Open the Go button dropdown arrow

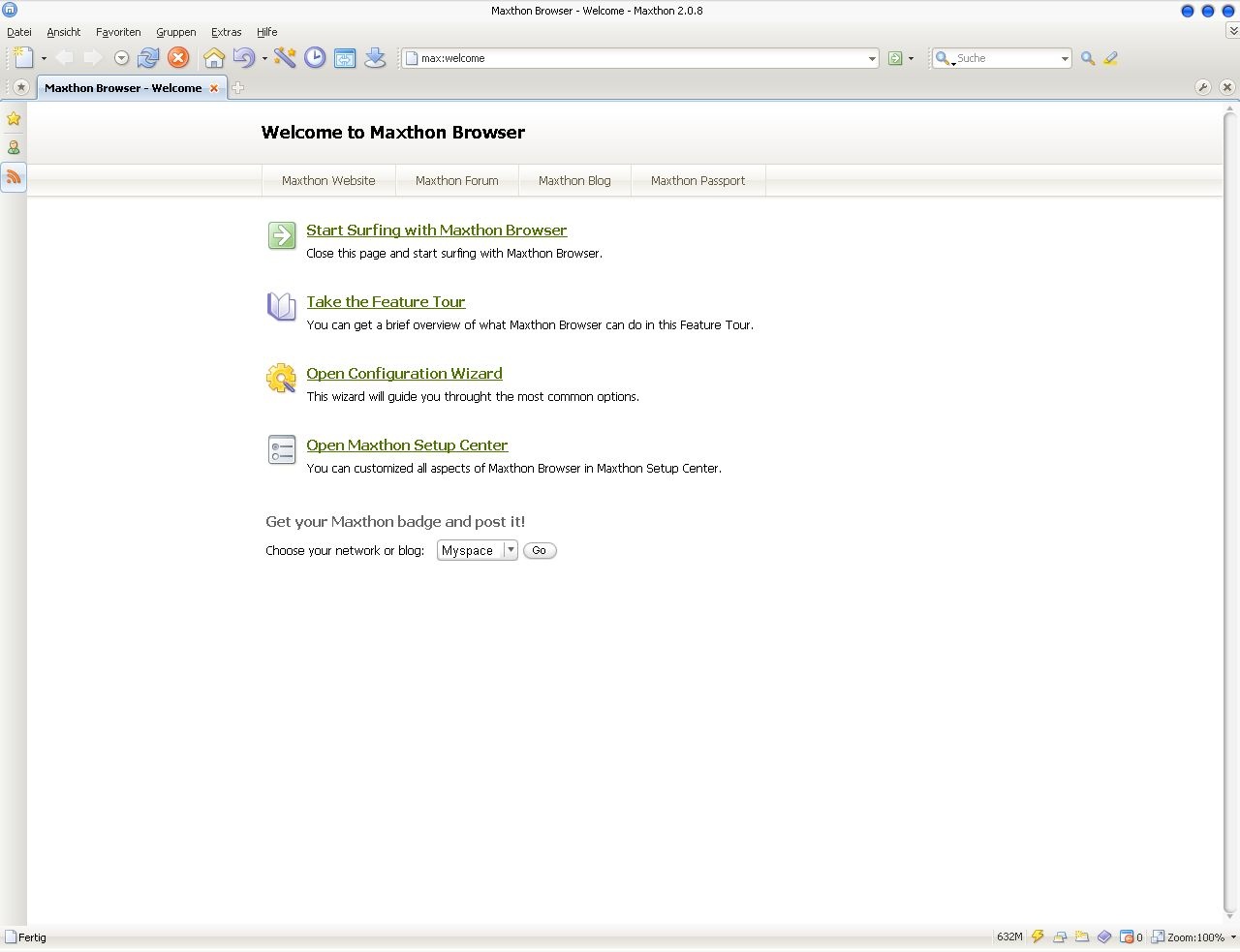click(911, 59)
